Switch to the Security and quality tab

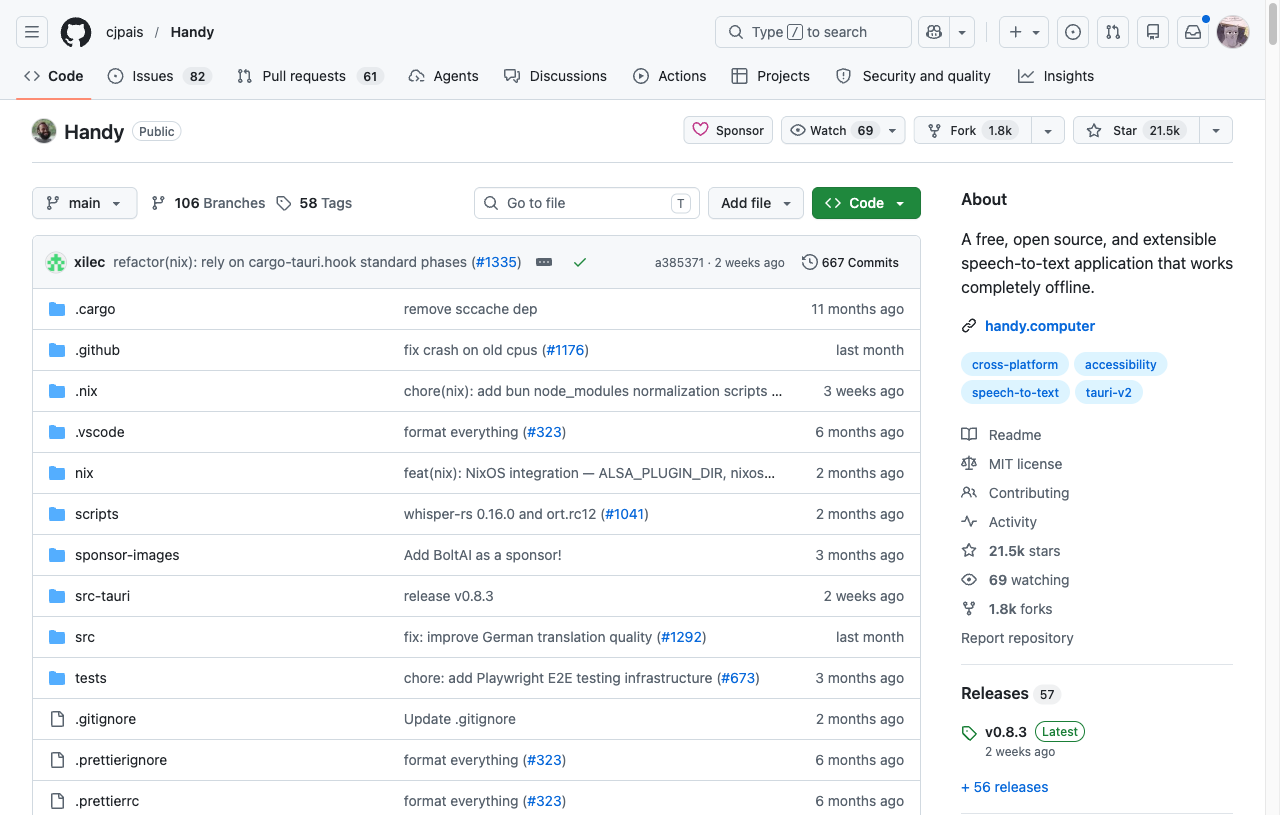click(913, 76)
